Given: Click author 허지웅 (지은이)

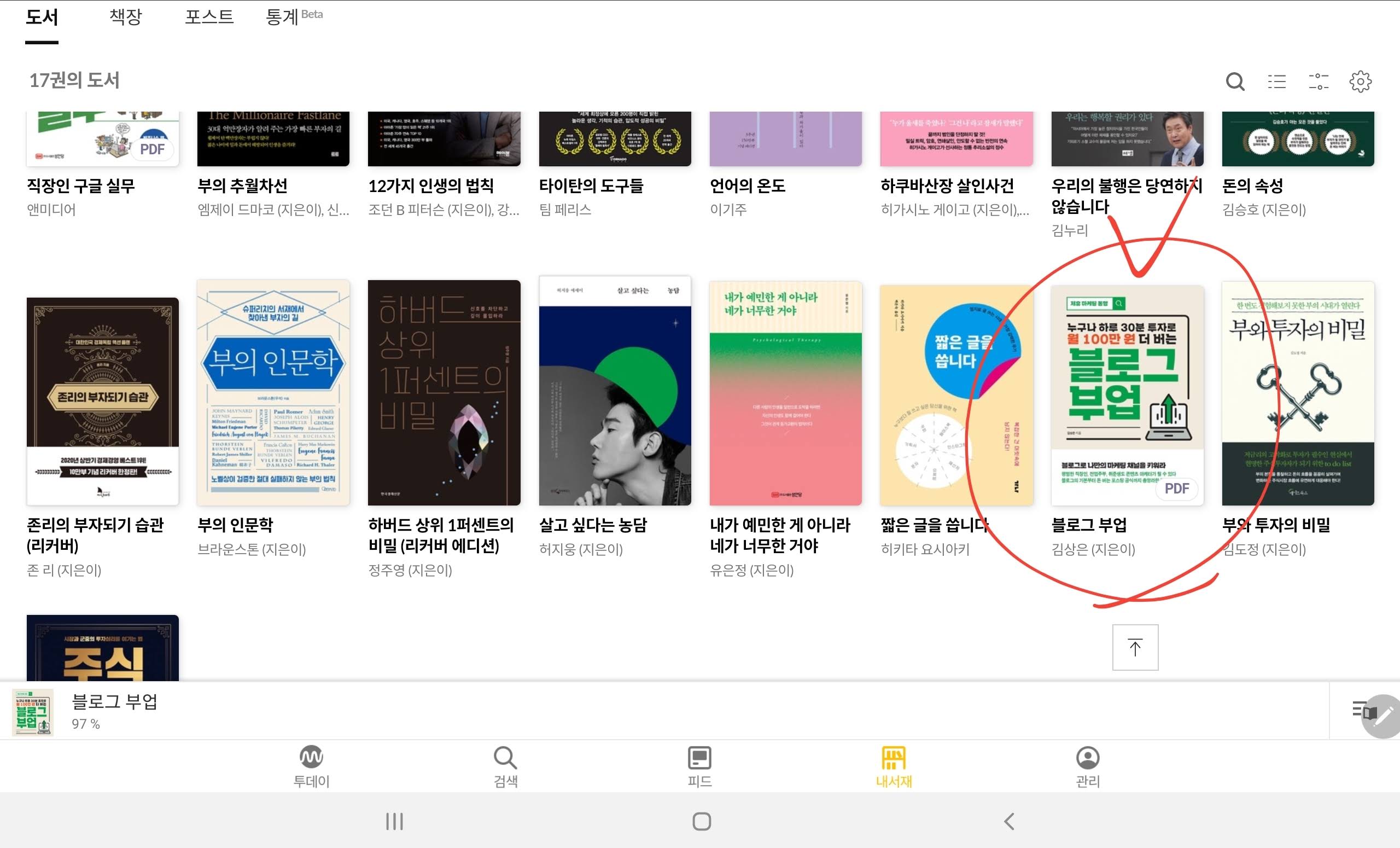Looking at the screenshot, I should point(581,550).
